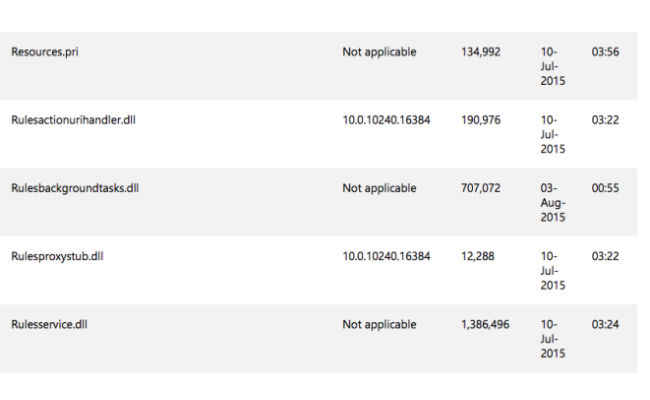Select the Rulesservice.dll file name

pos(49,325)
